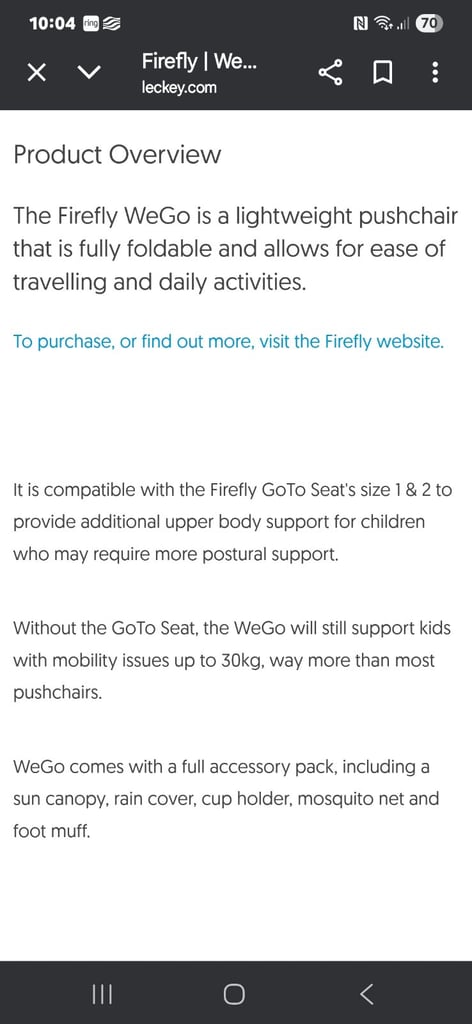Tap the Wi-Fi status icon
The width and height of the screenshot is (472, 1024).
[x=383, y=24]
